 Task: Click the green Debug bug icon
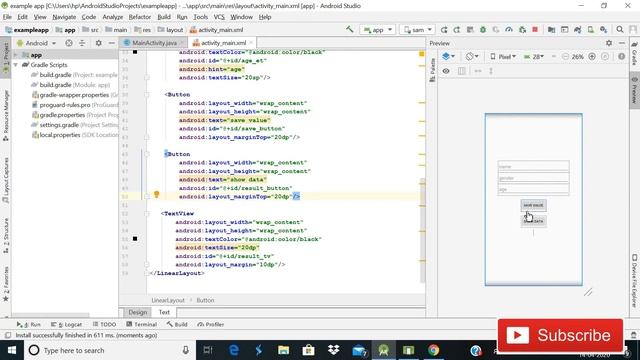click(483, 30)
